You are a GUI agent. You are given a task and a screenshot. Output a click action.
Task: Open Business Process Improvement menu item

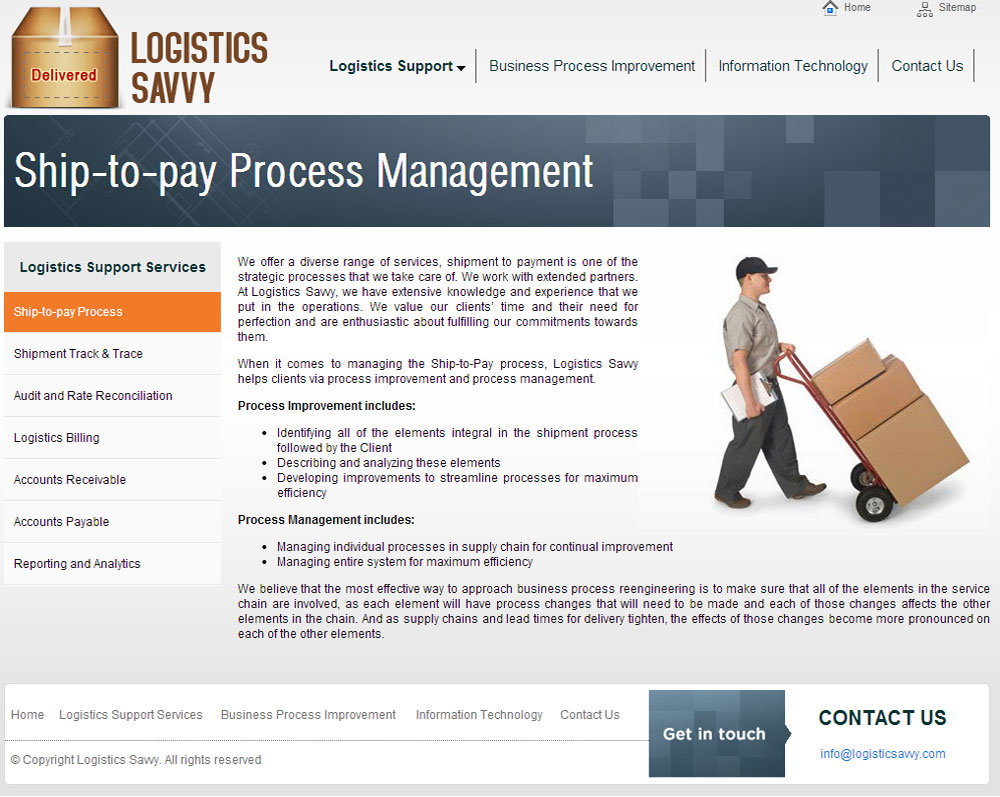pyautogui.click(x=591, y=66)
